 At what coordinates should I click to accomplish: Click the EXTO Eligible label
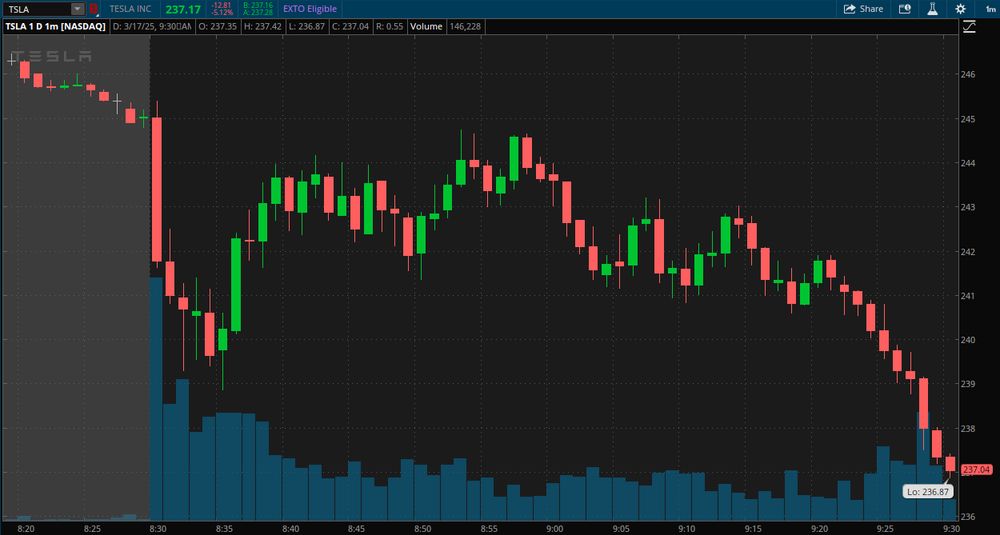(309, 9)
